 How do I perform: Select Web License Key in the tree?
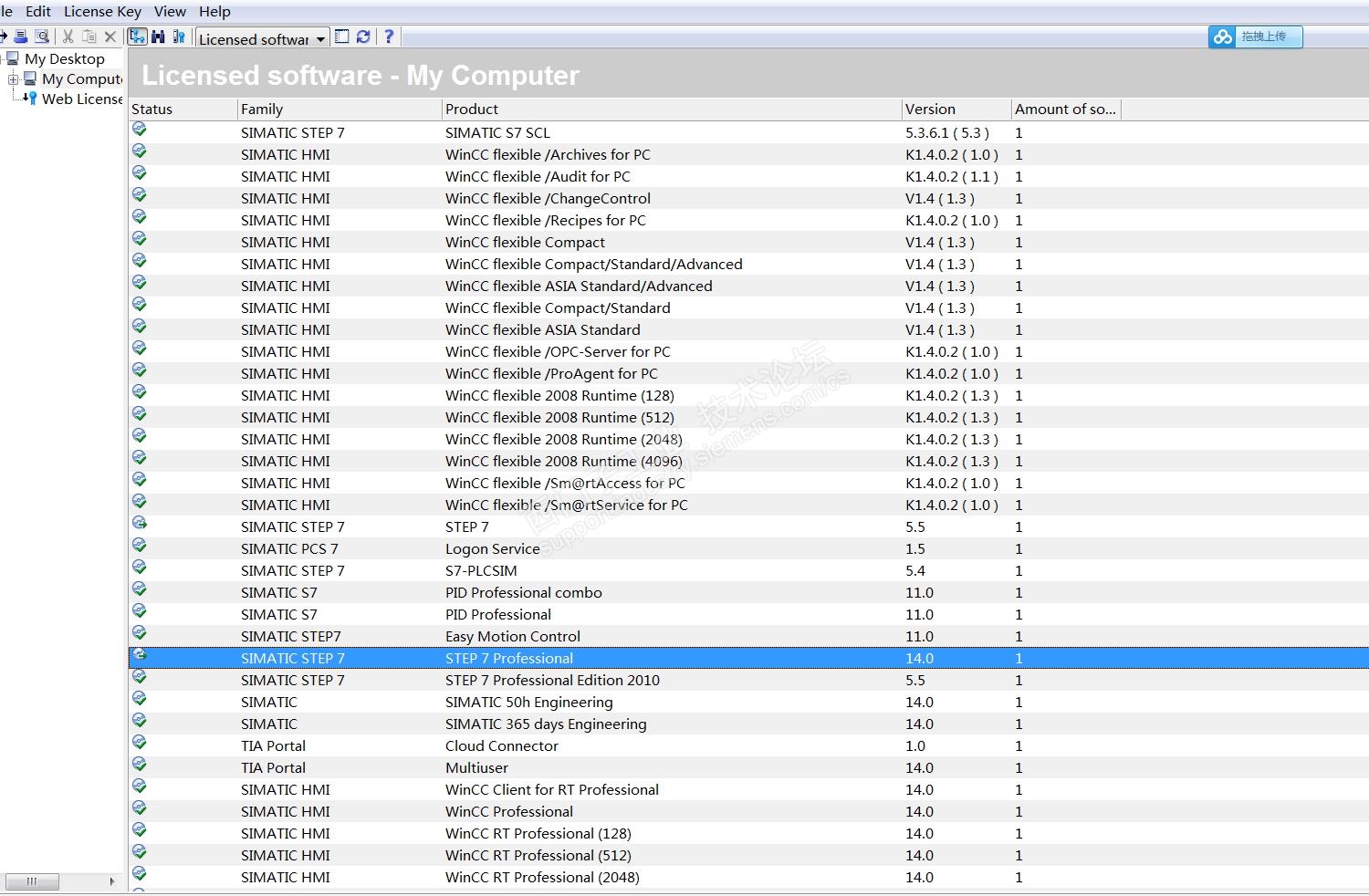[82, 99]
